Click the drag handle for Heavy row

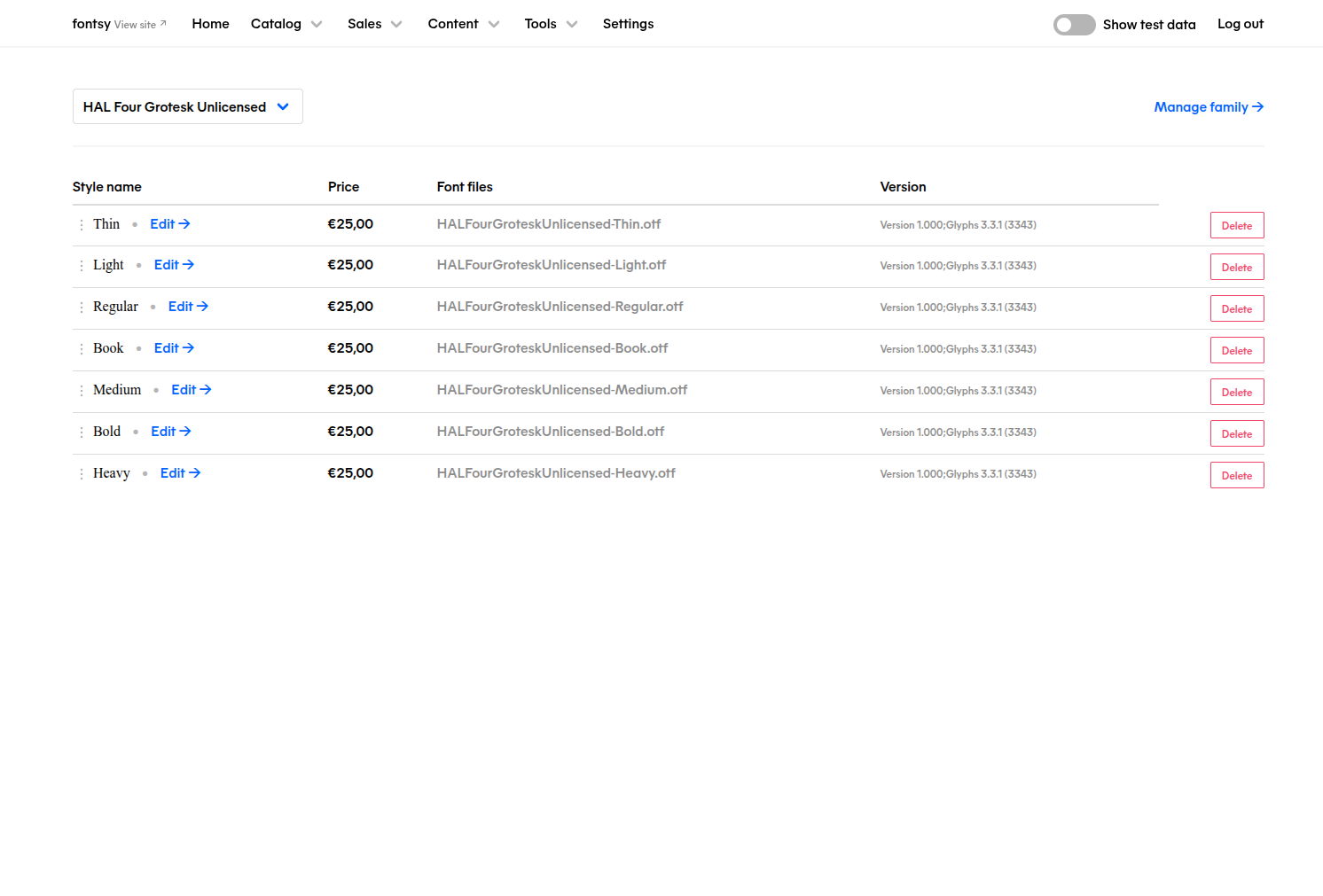82,474
